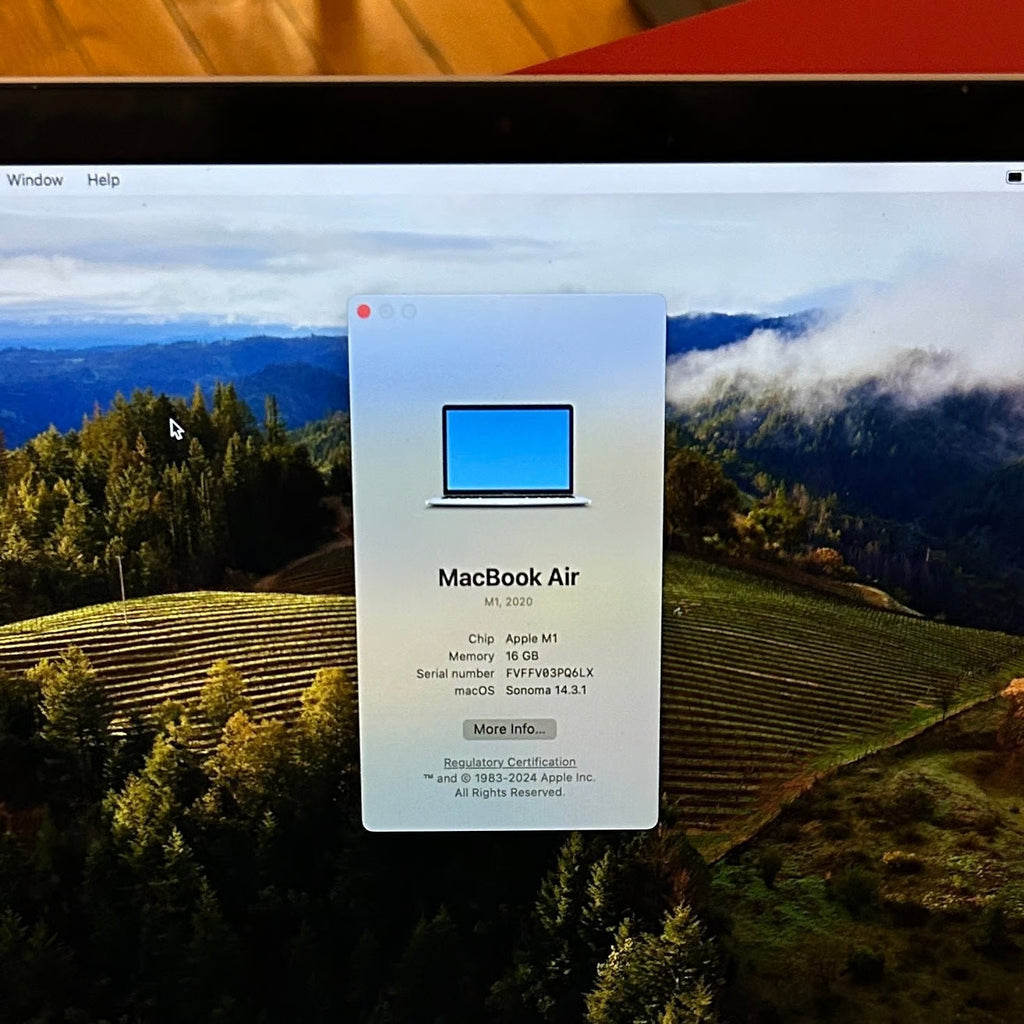Click the MacBook Air laptop image

click(x=509, y=455)
